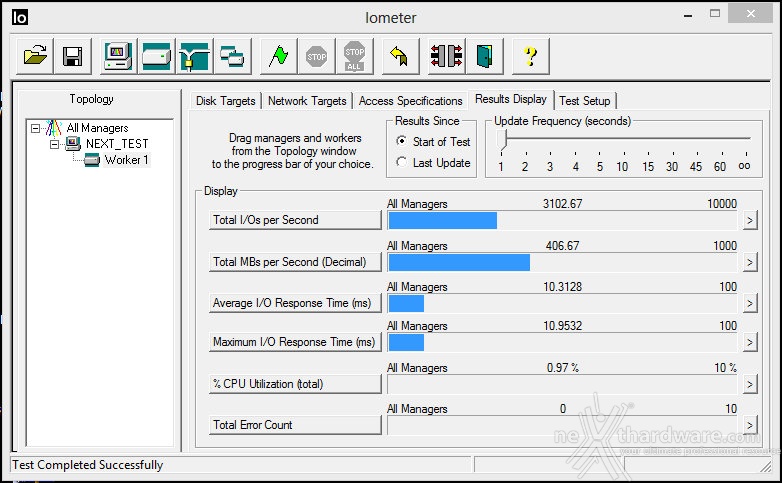782x483 pixels.
Task: Disconnect selected worker or manager icon
Action: pyautogui.click(x=446, y=55)
